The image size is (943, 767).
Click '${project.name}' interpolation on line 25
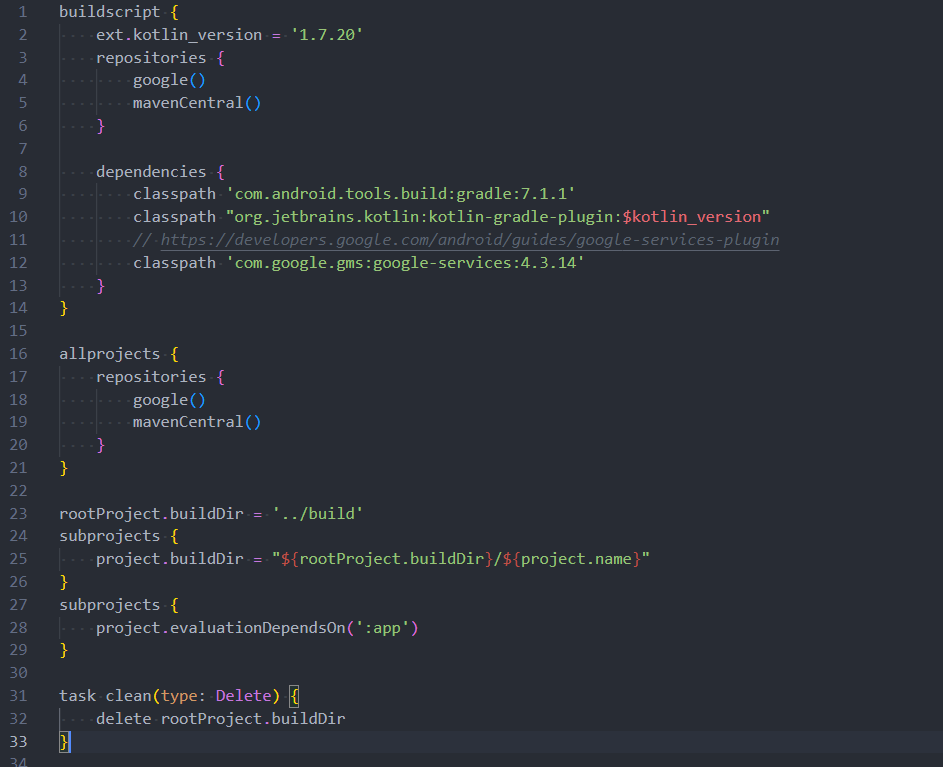[x=571, y=559]
